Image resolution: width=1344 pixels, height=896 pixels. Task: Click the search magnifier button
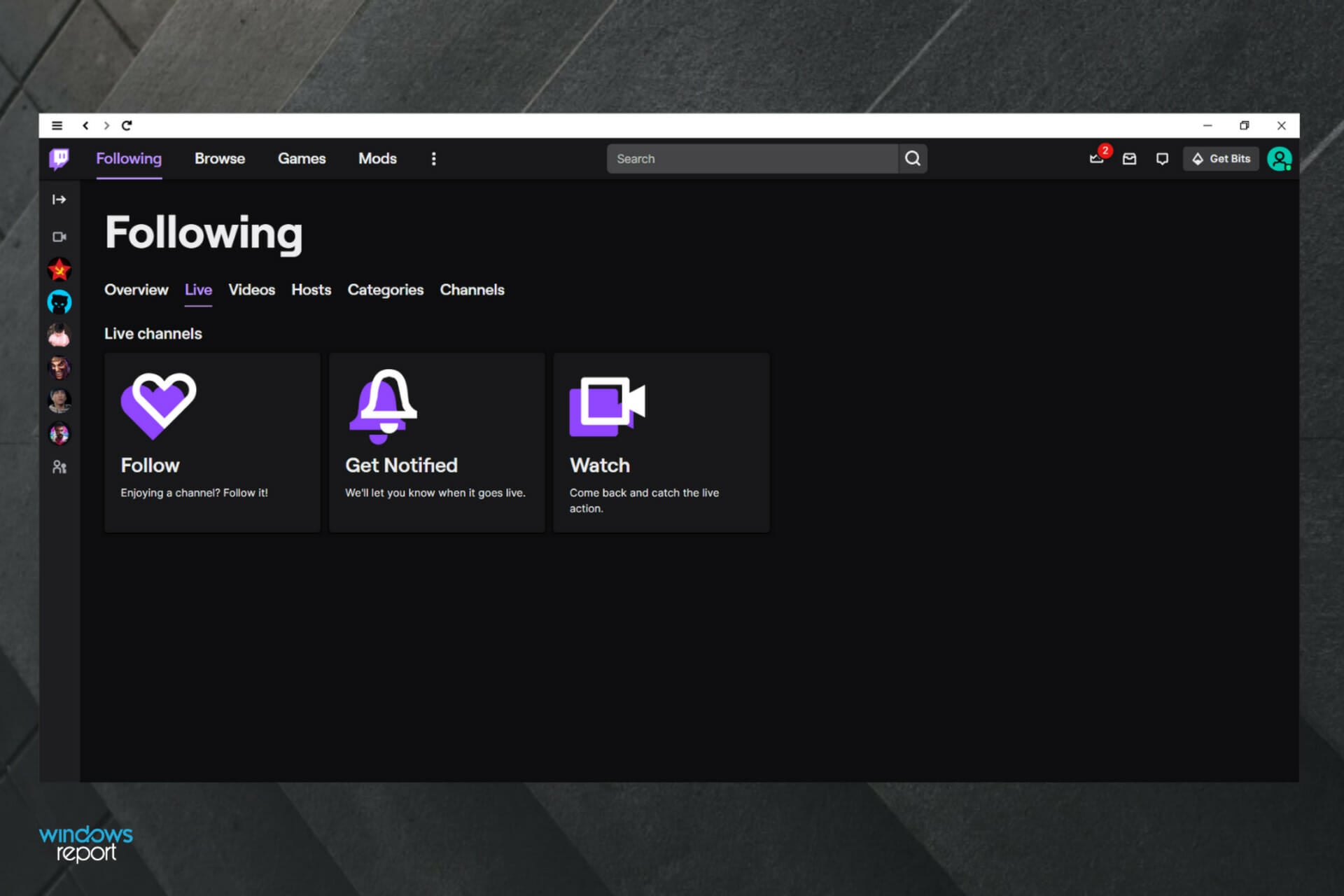(x=913, y=159)
